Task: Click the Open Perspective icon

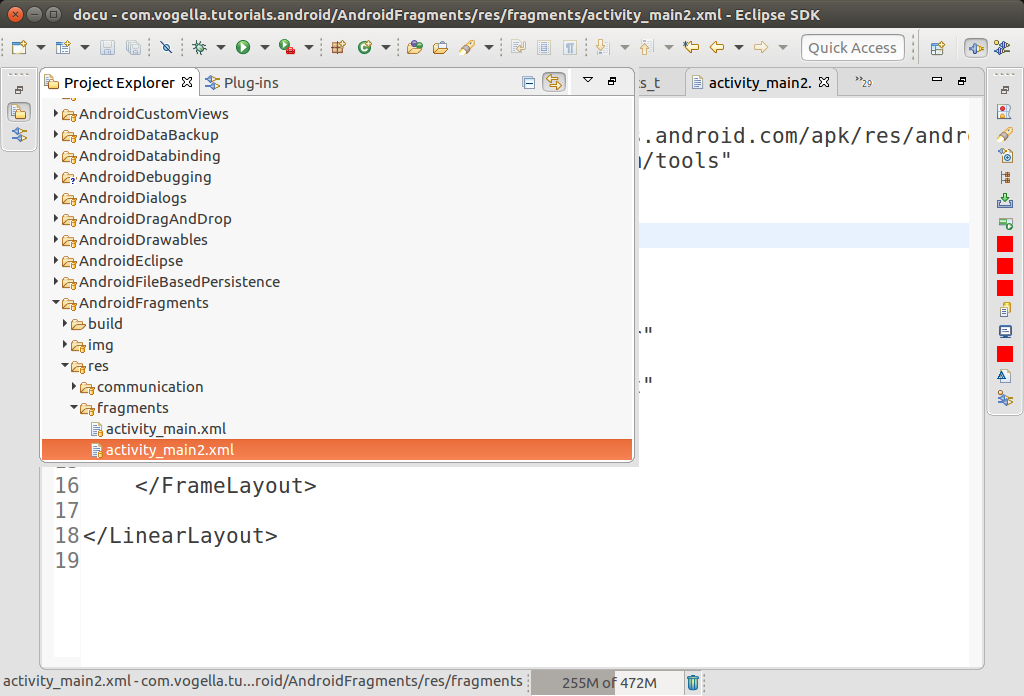Action: 938,48
